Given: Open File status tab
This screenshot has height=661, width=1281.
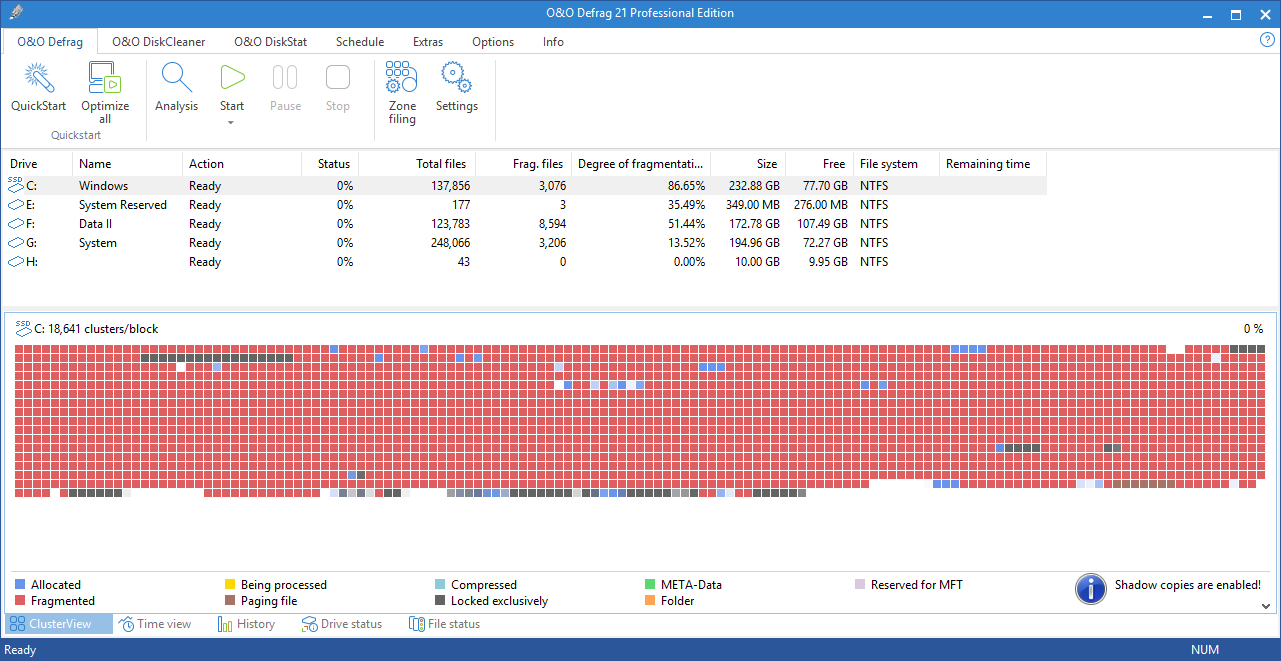Looking at the screenshot, I should tap(444, 624).
